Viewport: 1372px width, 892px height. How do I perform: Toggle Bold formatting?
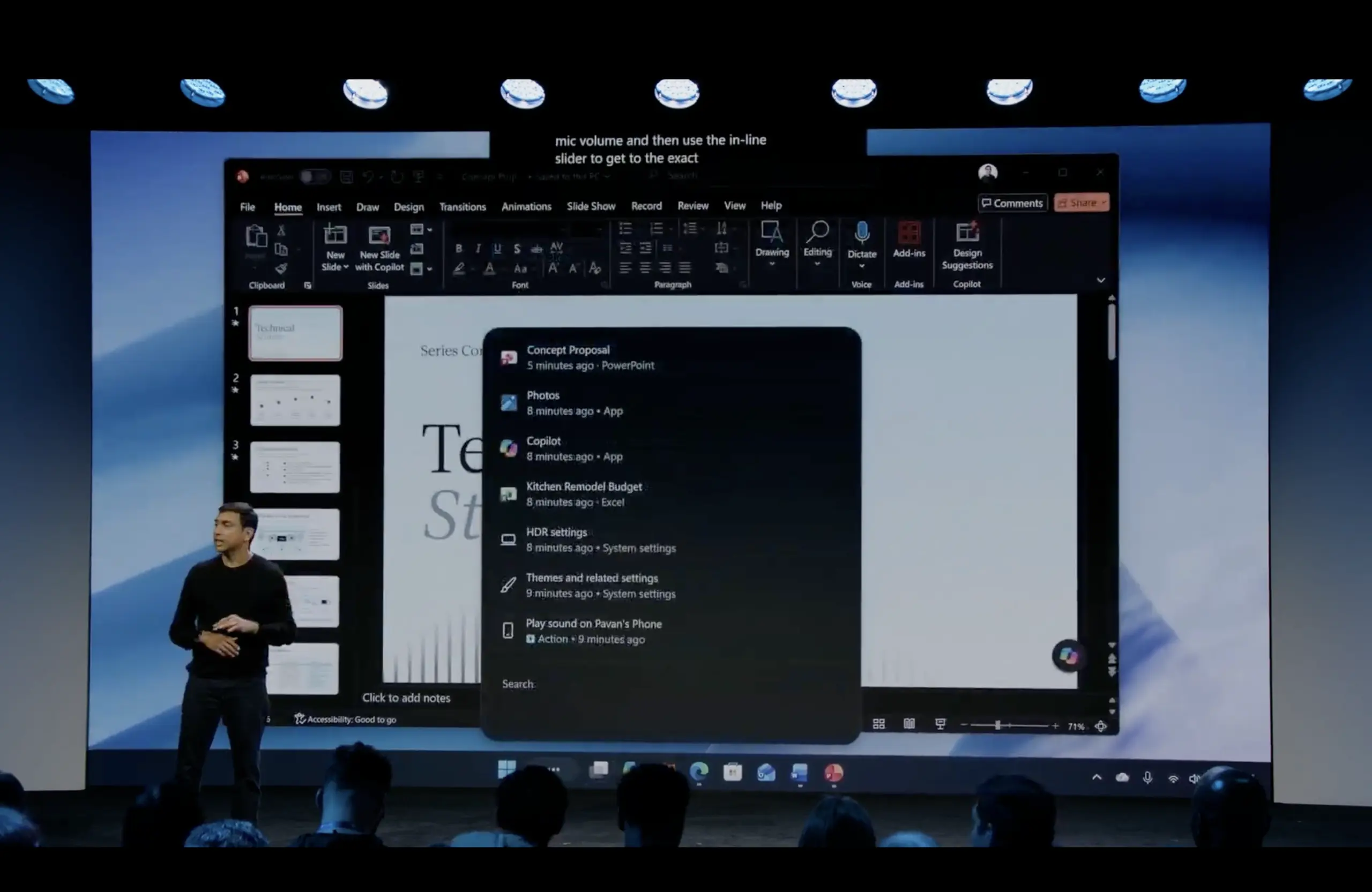click(x=458, y=249)
